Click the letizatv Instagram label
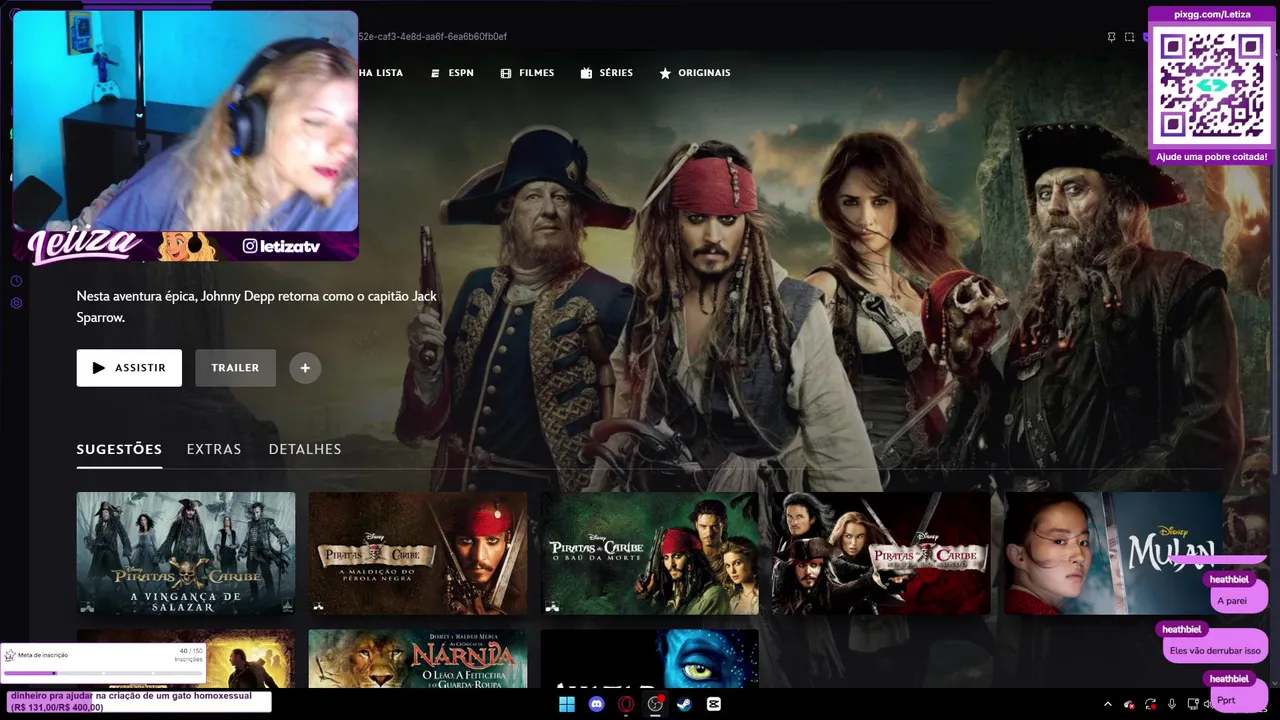 281,246
